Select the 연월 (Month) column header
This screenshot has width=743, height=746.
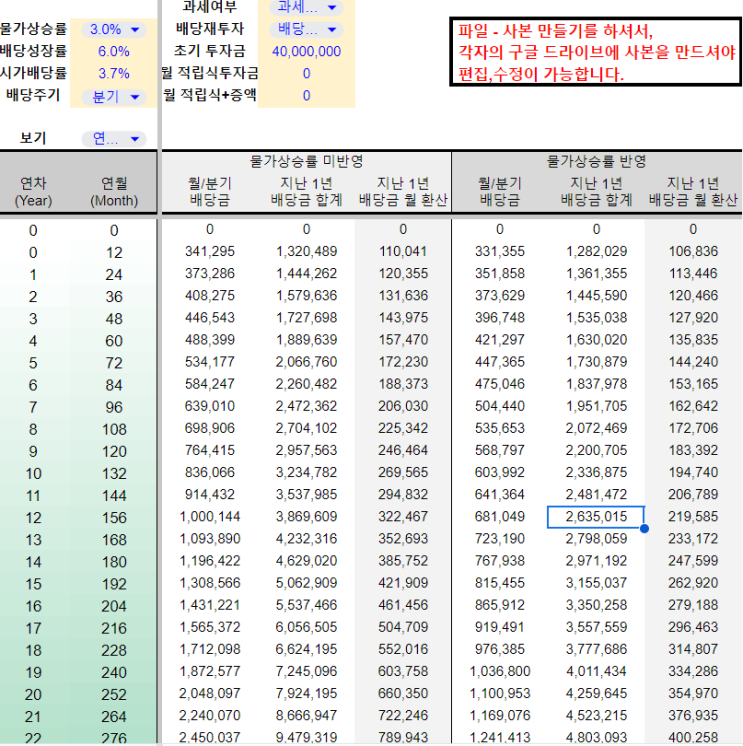114,191
